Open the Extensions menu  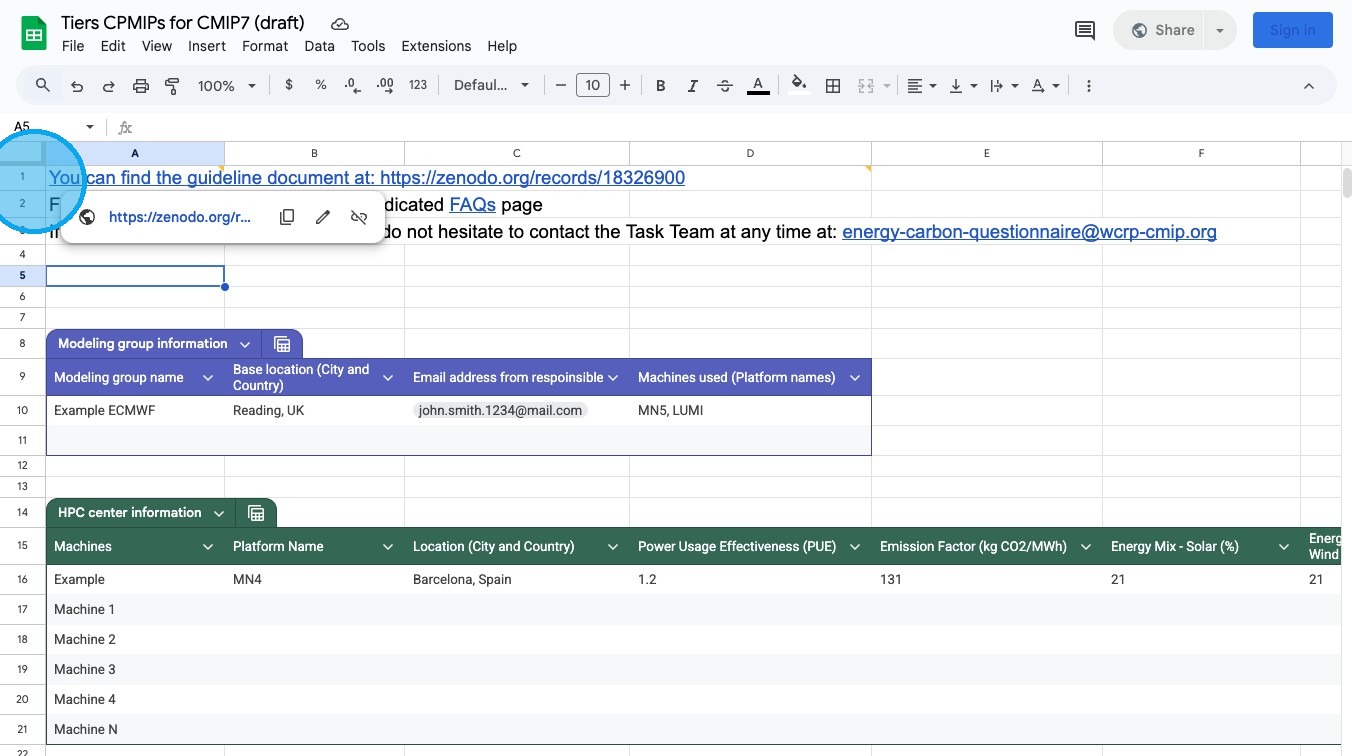pyautogui.click(x=436, y=46)
